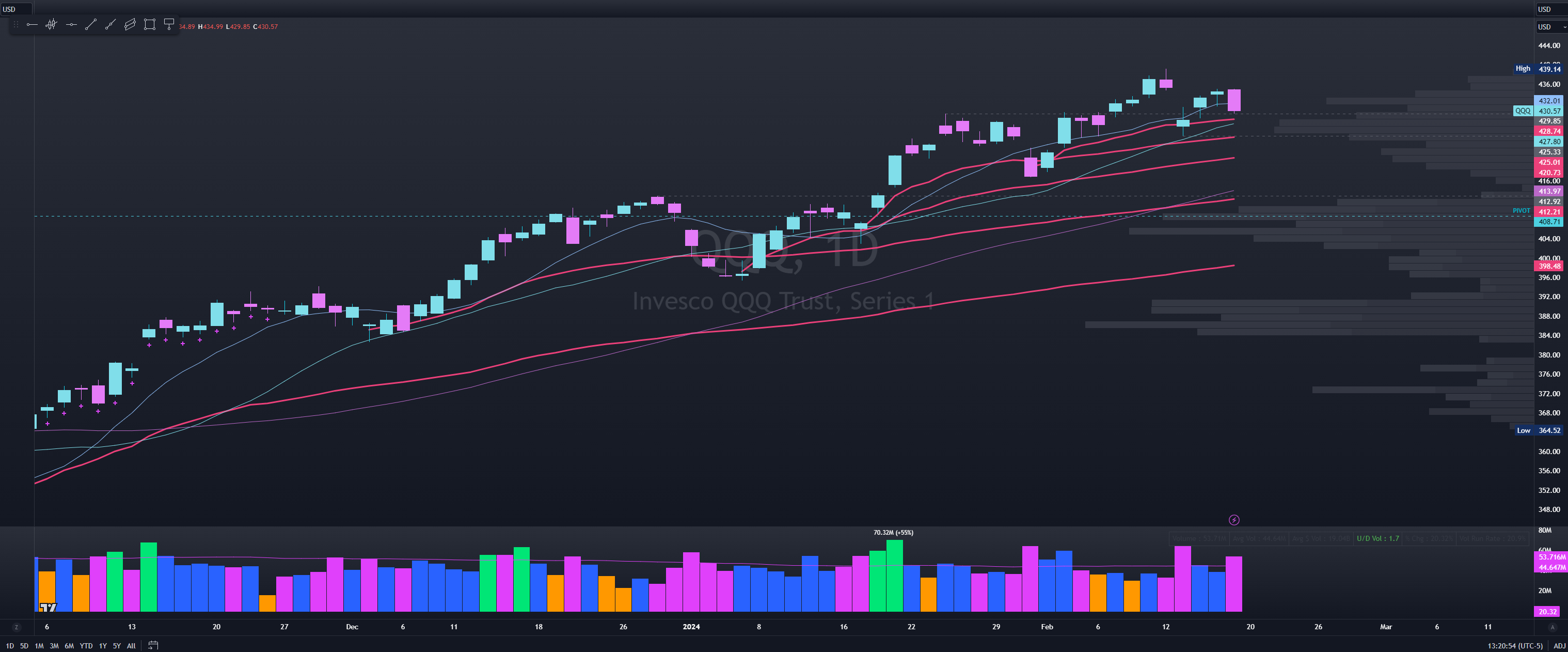This screenshot has width=1568, height=652.
Task: Select the trend line drawing tool
Action: [x=91, y=24]
